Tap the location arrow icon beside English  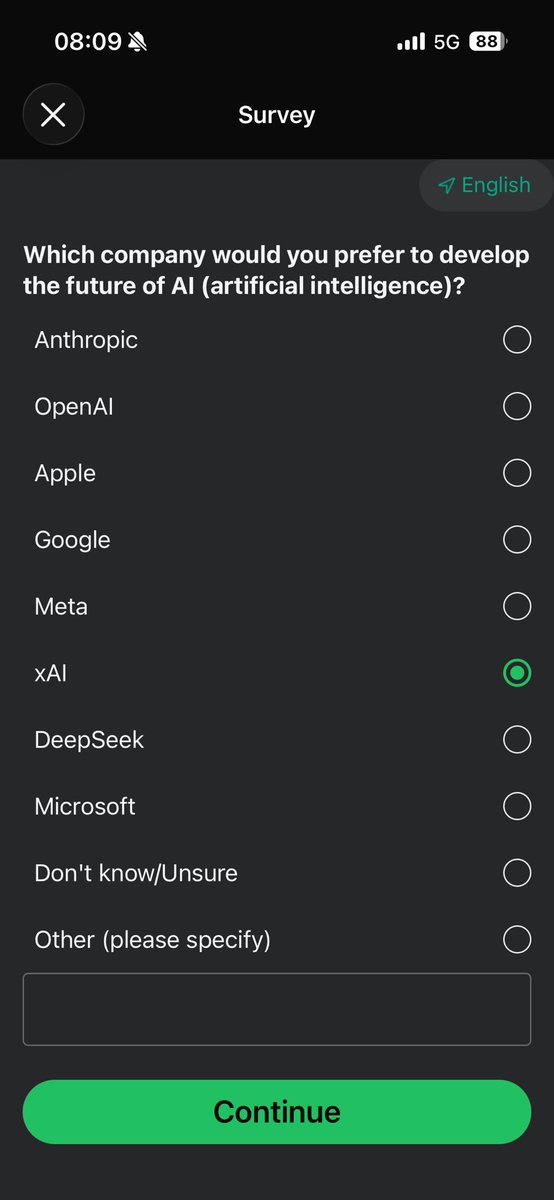coord(446,186)
